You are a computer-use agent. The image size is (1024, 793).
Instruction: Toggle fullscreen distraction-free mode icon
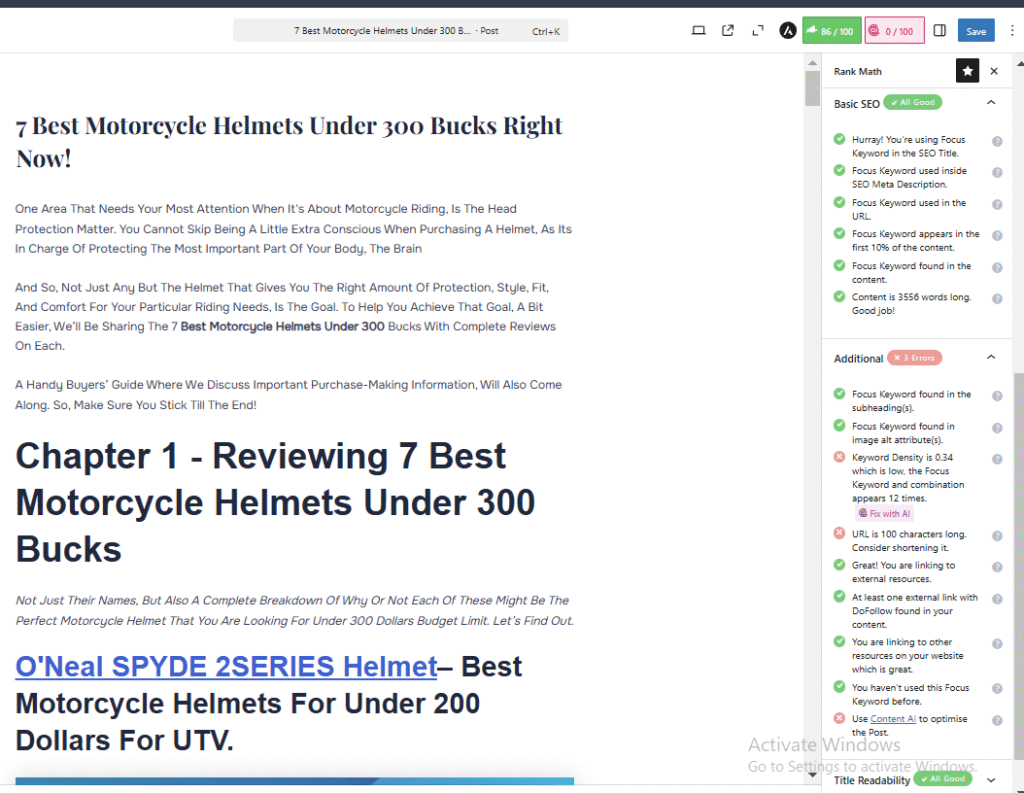[x=758, y=31]
